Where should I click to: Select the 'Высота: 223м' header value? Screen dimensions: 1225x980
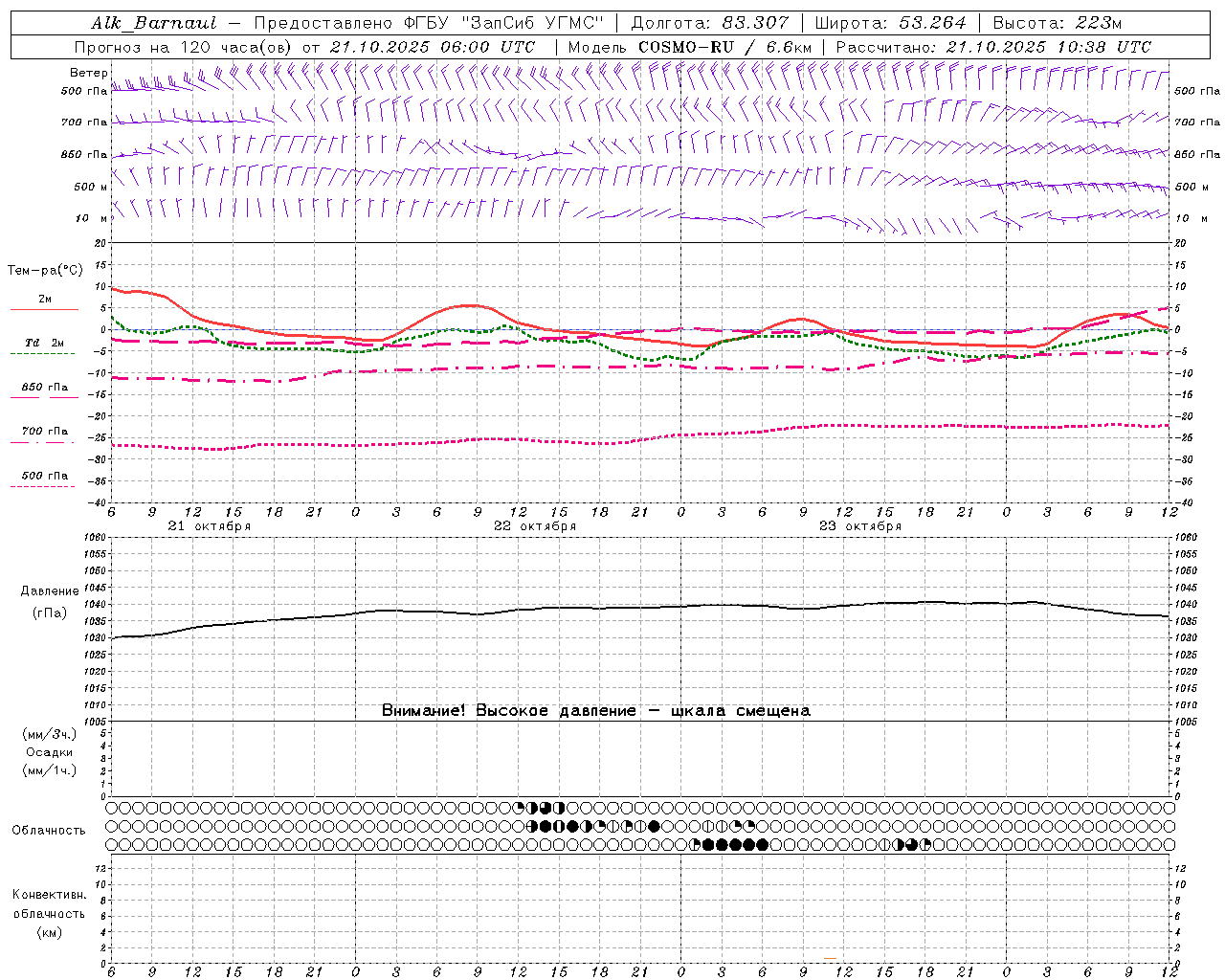[x=1057, y=23]
